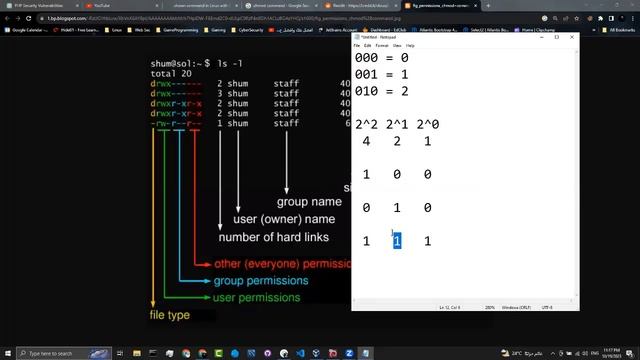Image resolution: width=640 pixels, height=360 pixels.
Task: Click the browser back arrow
Action: point(7,18)
